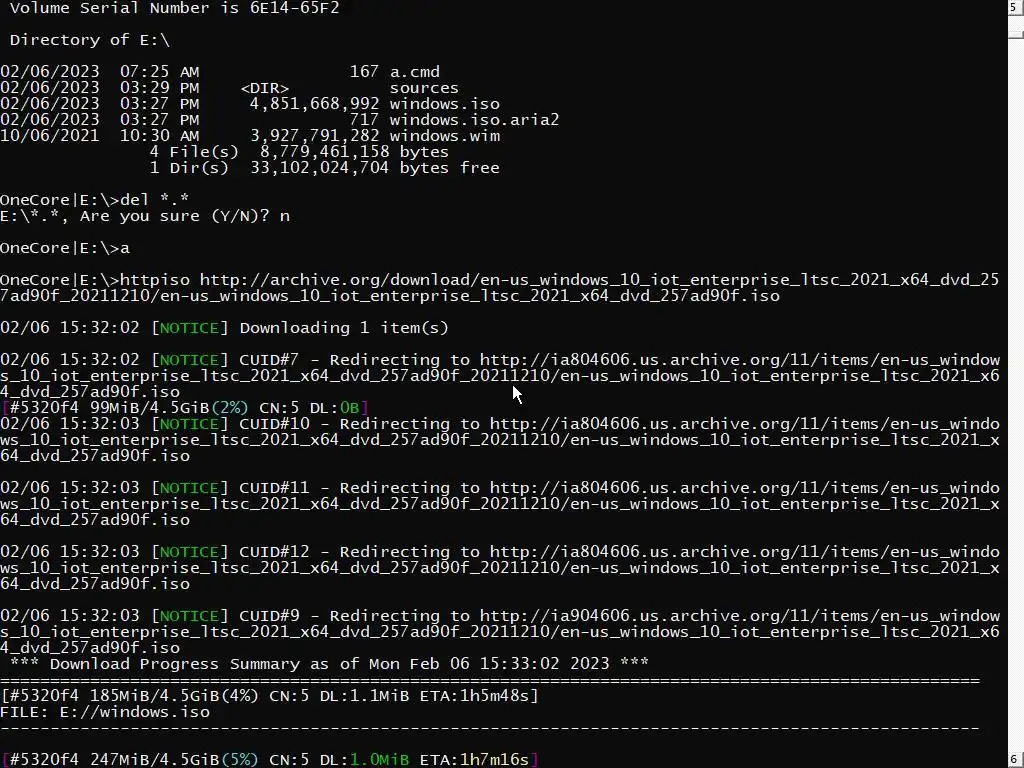Click the '8,779,461,158 bytes' total
This screenshot has width=1024, height=768.
pyautogui.click(x=354, y=152)
